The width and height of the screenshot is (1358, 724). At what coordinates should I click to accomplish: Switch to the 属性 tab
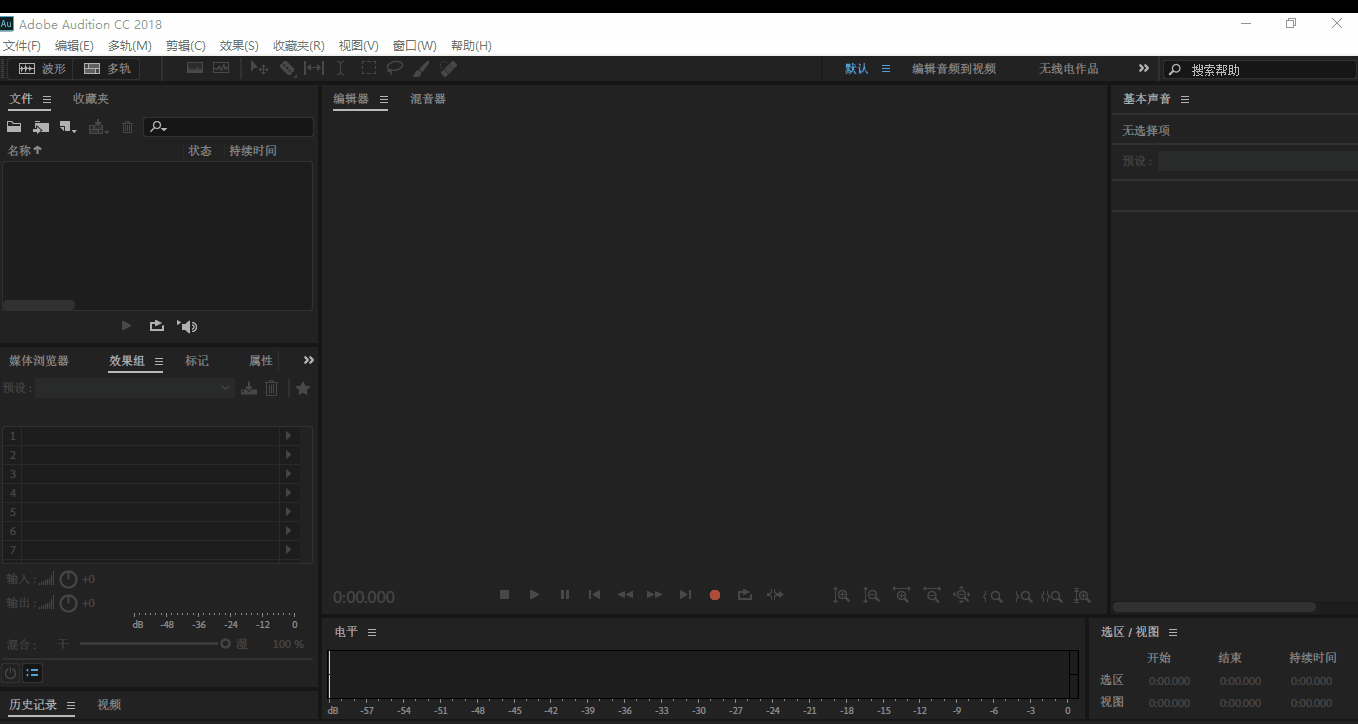(x=261, y=361)
